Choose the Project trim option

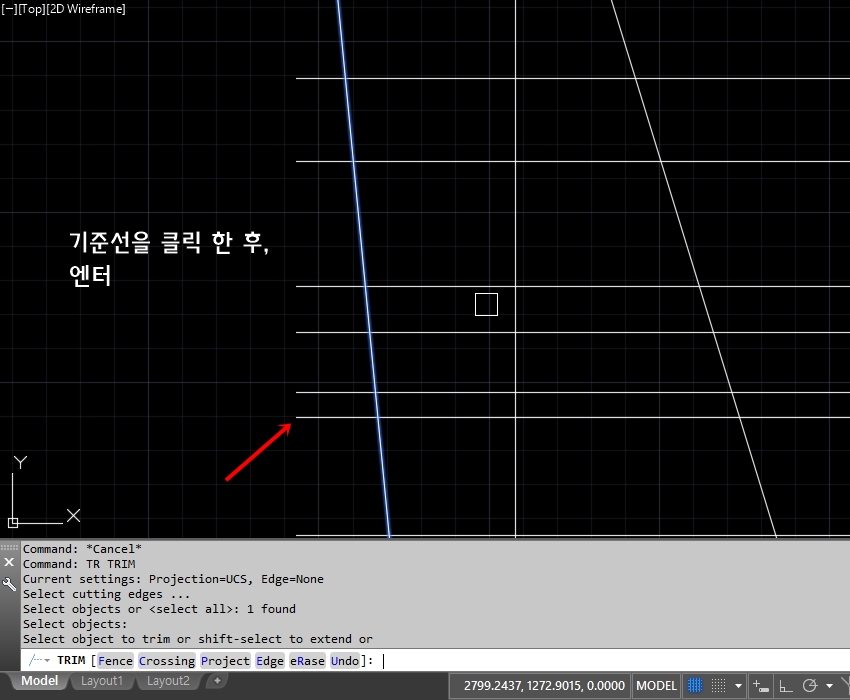[225, 660]
